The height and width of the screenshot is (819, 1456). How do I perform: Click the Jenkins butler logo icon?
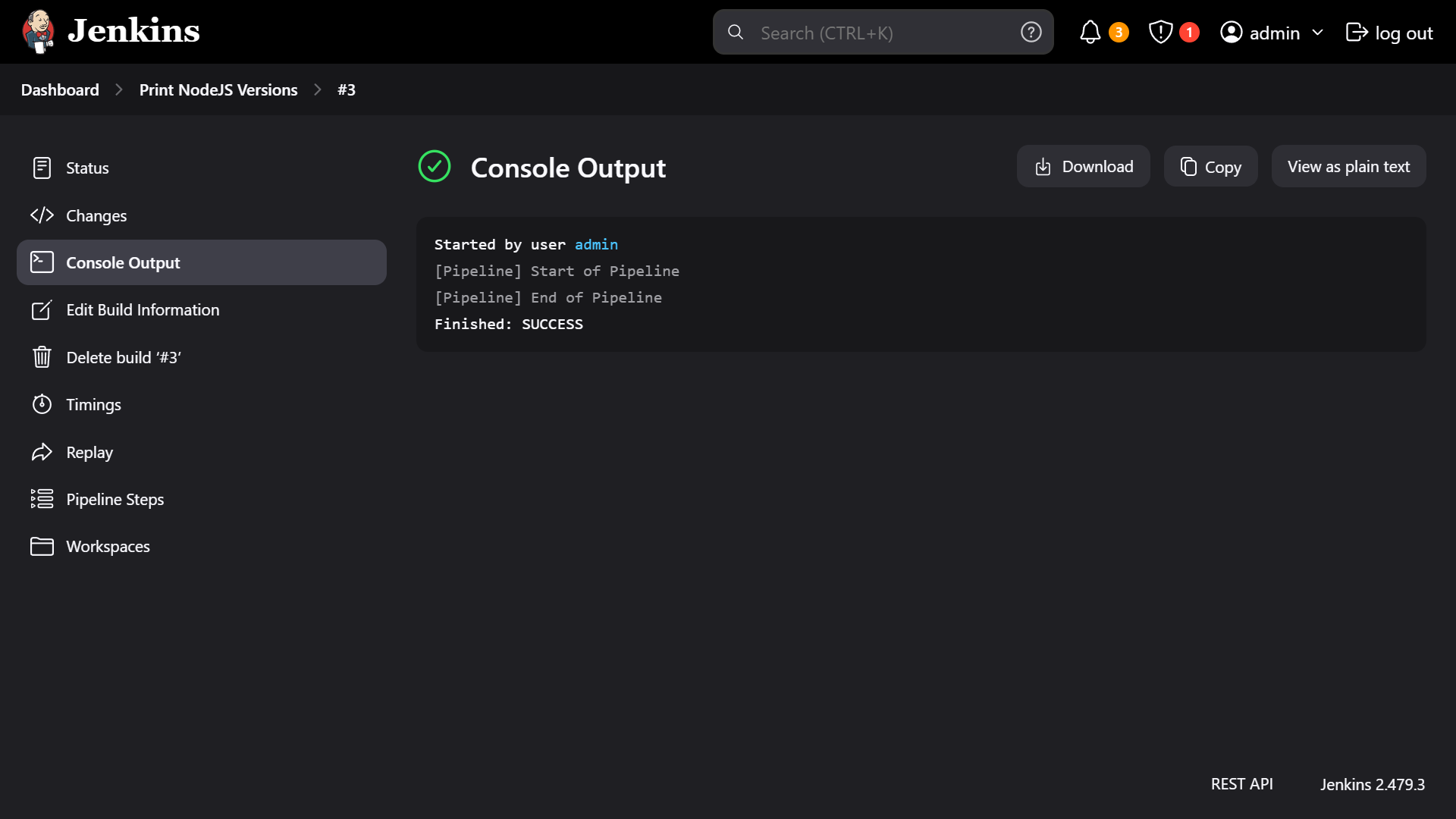[38, 32]
